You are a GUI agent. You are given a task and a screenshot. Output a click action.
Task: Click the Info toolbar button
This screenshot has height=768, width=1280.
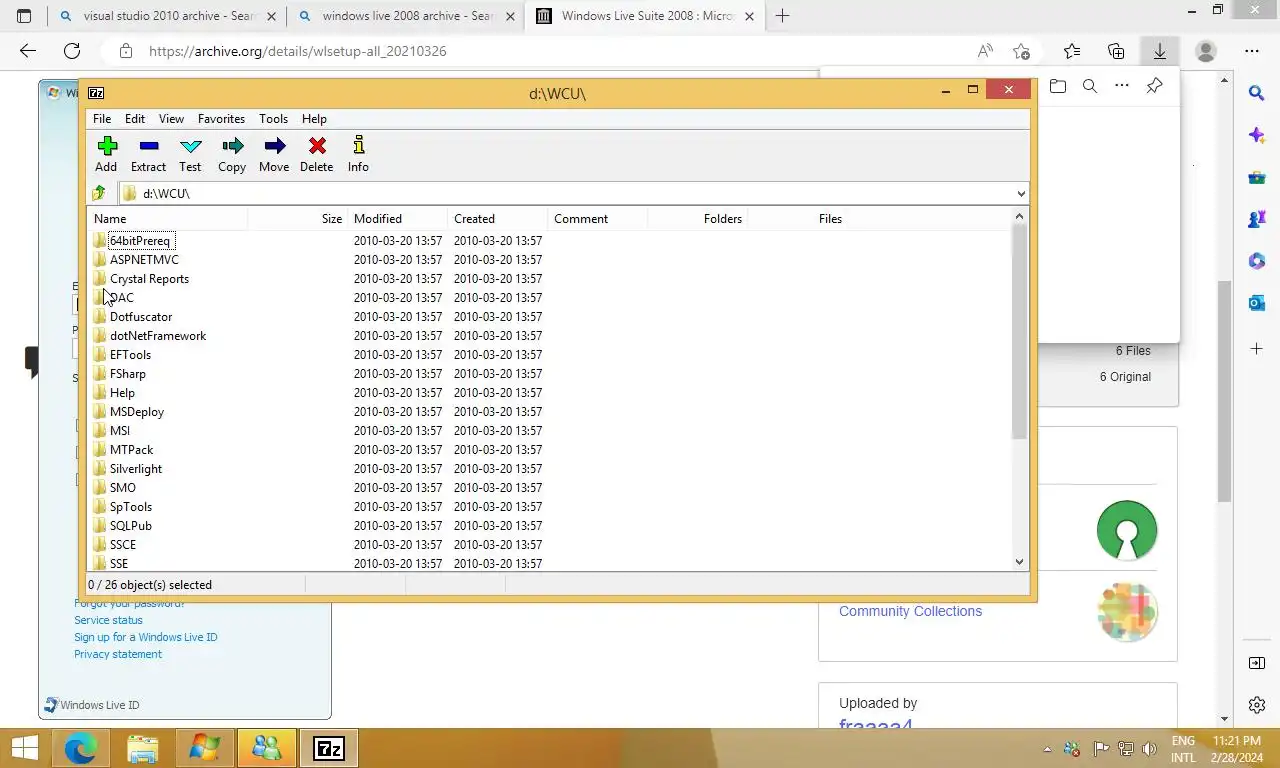tap(358, 155)
